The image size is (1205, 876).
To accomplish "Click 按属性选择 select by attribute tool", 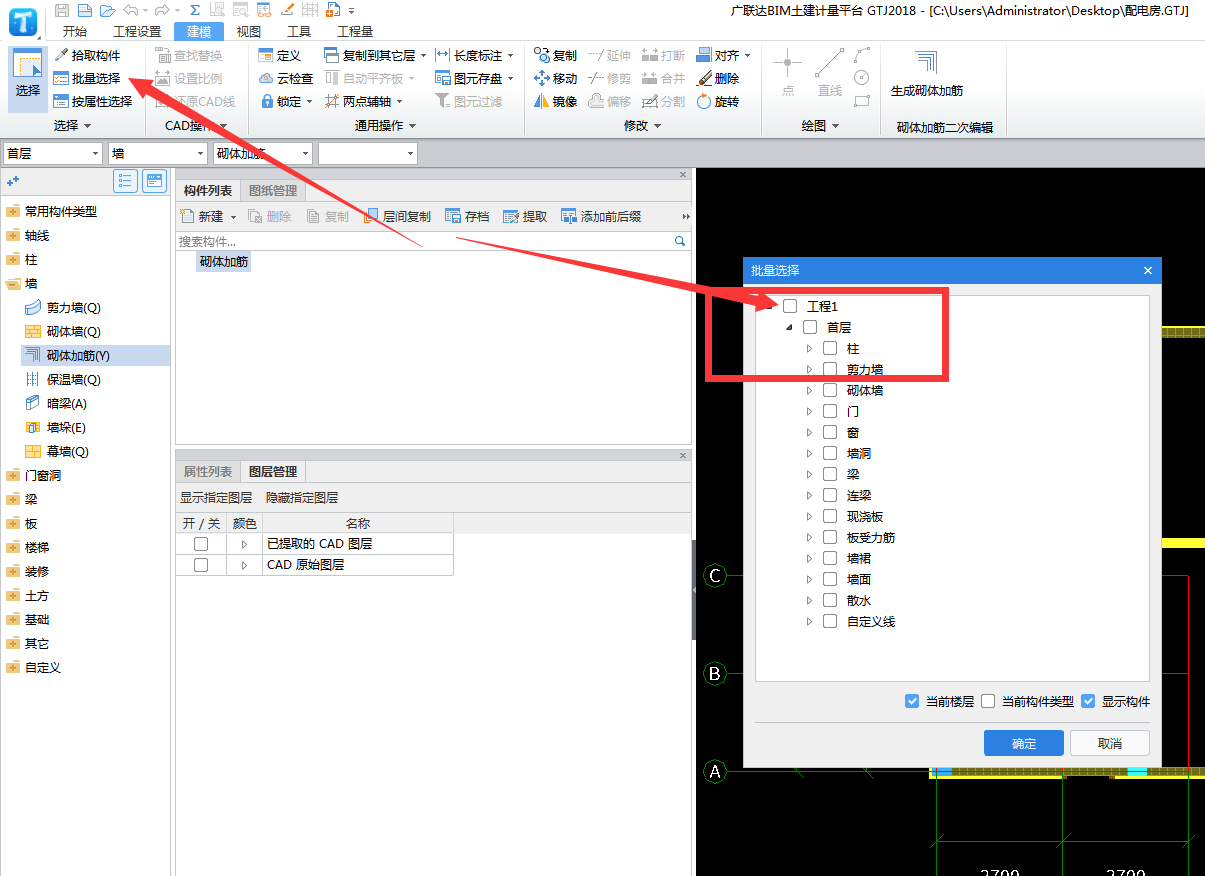I will tap(93, 101).
